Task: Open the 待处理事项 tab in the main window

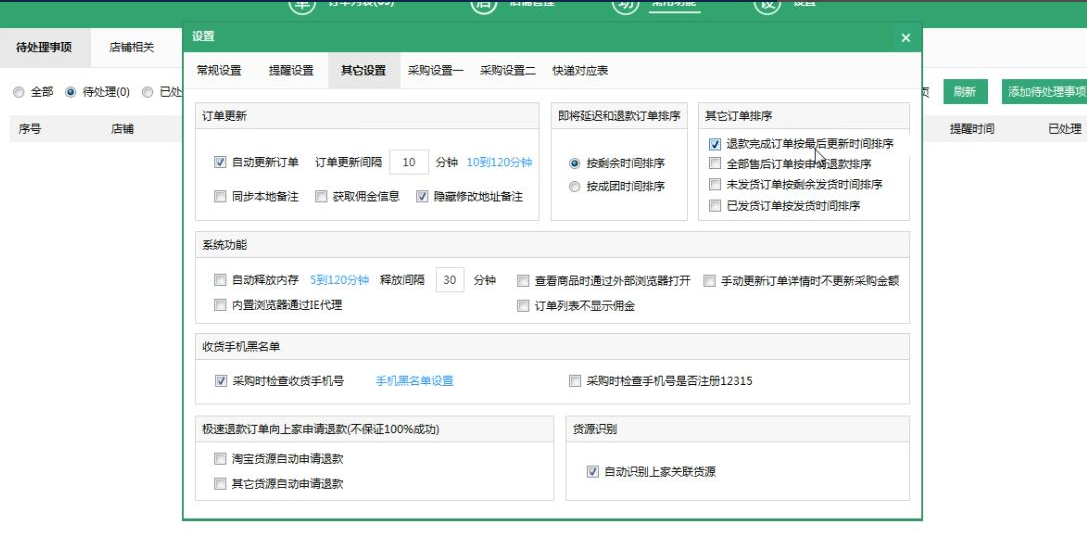Action: point(44,48)
